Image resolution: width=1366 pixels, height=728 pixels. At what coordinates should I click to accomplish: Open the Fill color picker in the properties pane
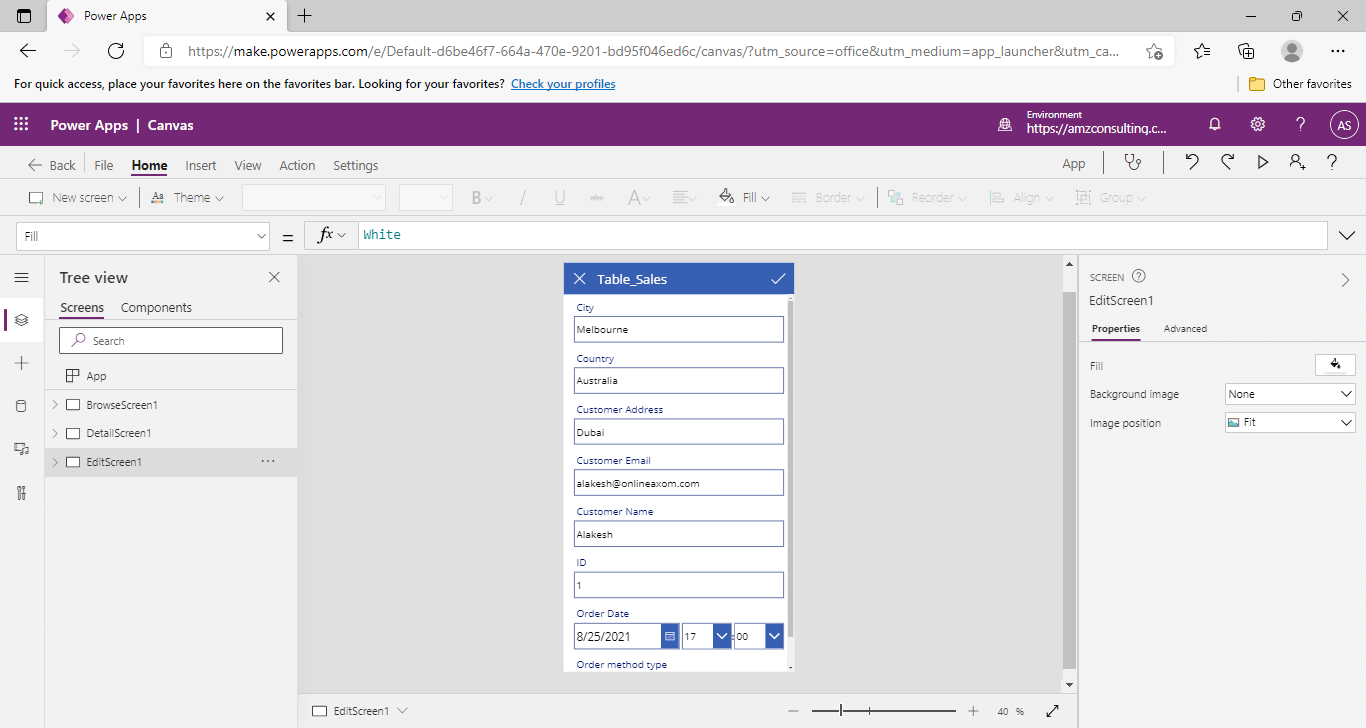pyautogui.click(x=1335, y=365)
